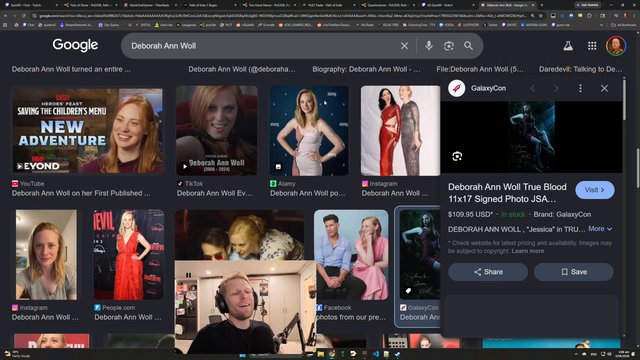
Task: Click the Deborah Ann Woll search field
Action: point(261,46)
